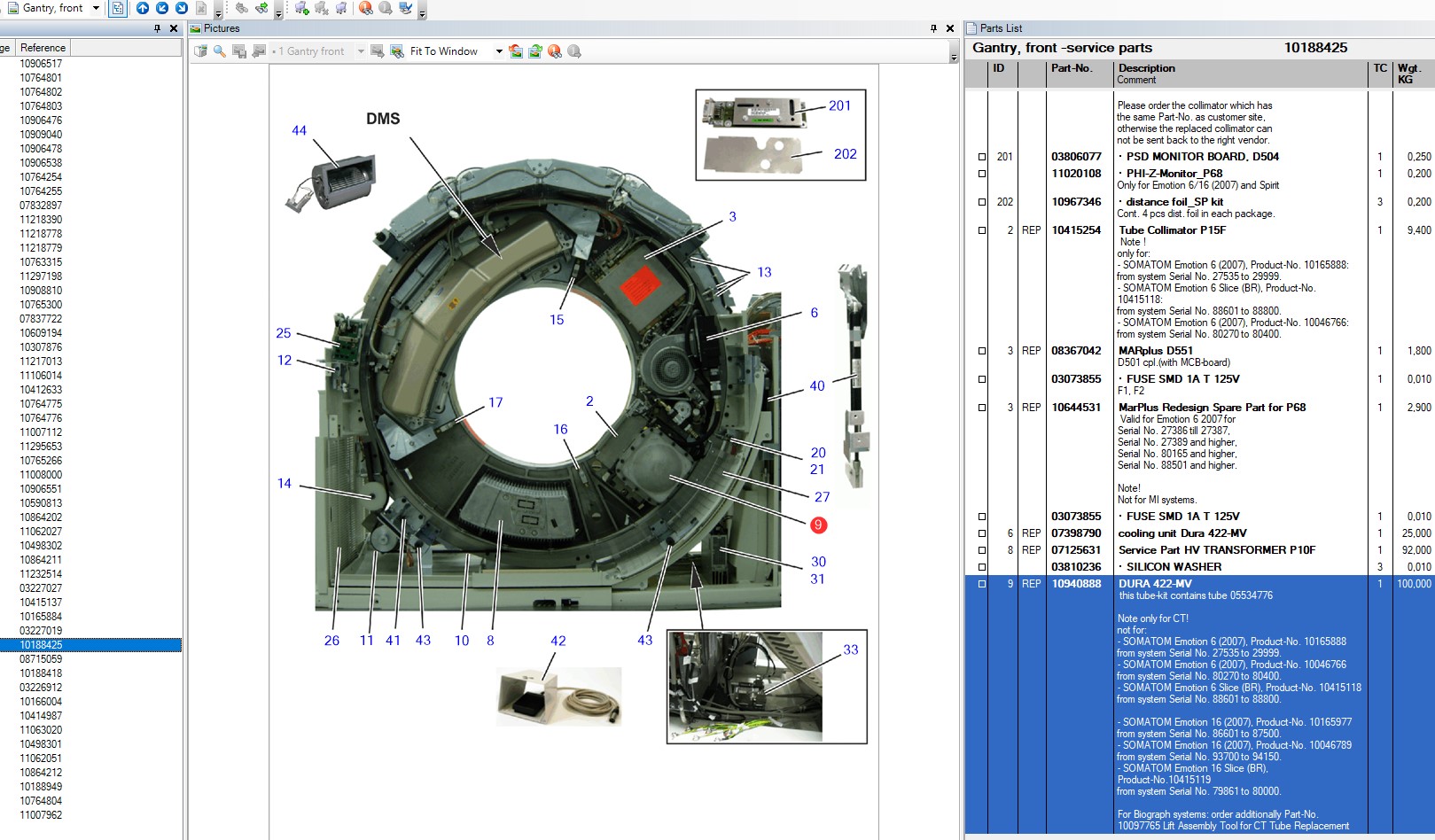Pin the Pictures panel
1435x840 pixels.
coord(933,28)
